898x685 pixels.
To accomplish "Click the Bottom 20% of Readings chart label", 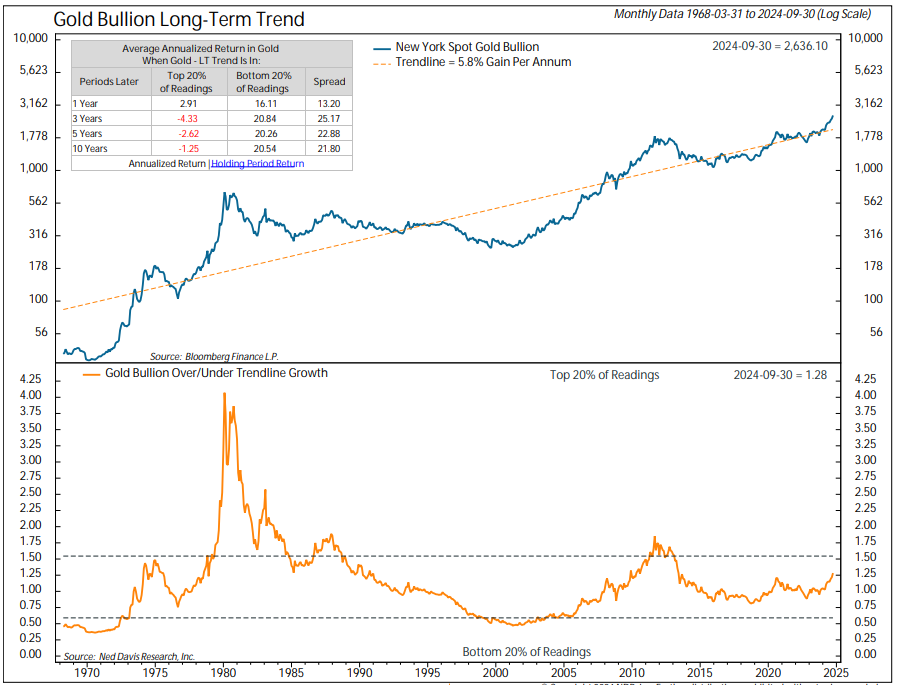I will point(526,652).
